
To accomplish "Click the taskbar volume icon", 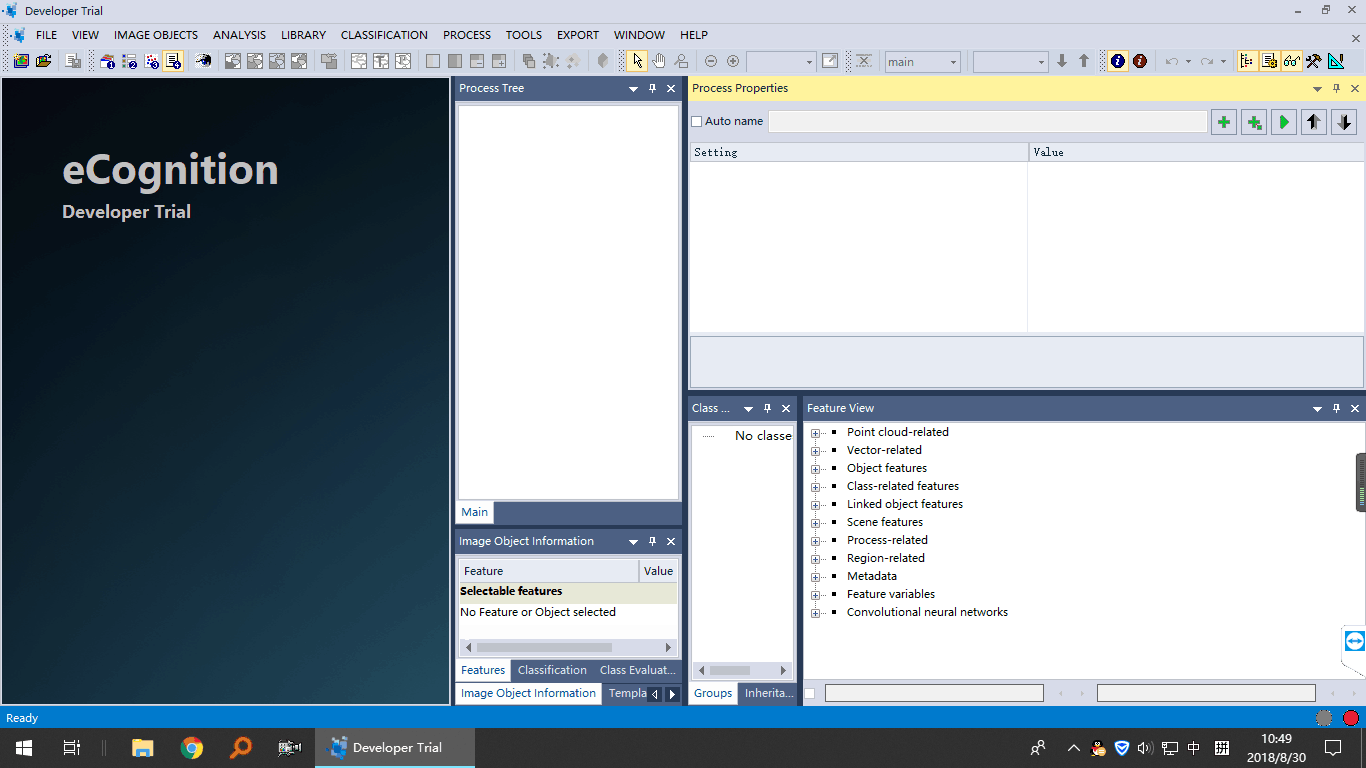I will click(1145, 748).
